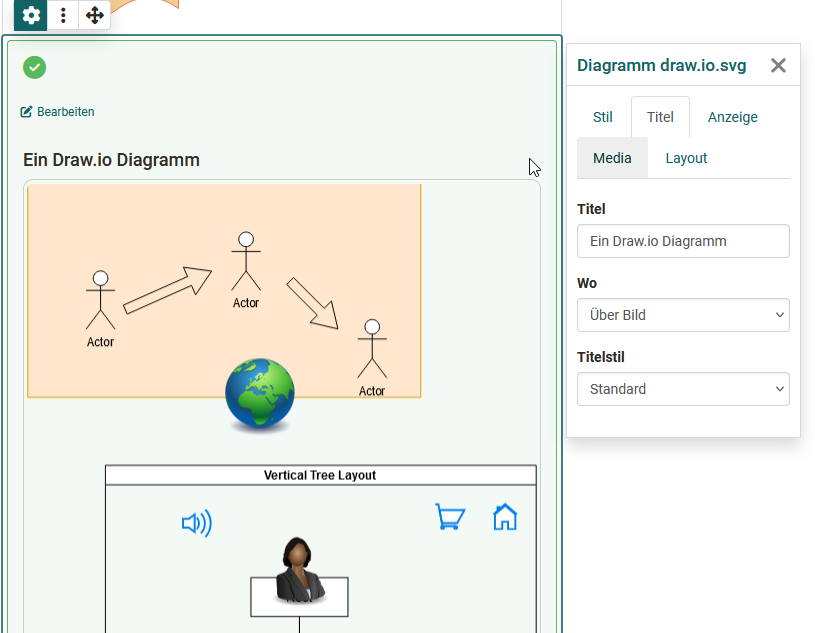Image resolution: width=815 pixels, height=633 pixels.
Task: Select the Layout sub-tab
Action: coord(686,157)
